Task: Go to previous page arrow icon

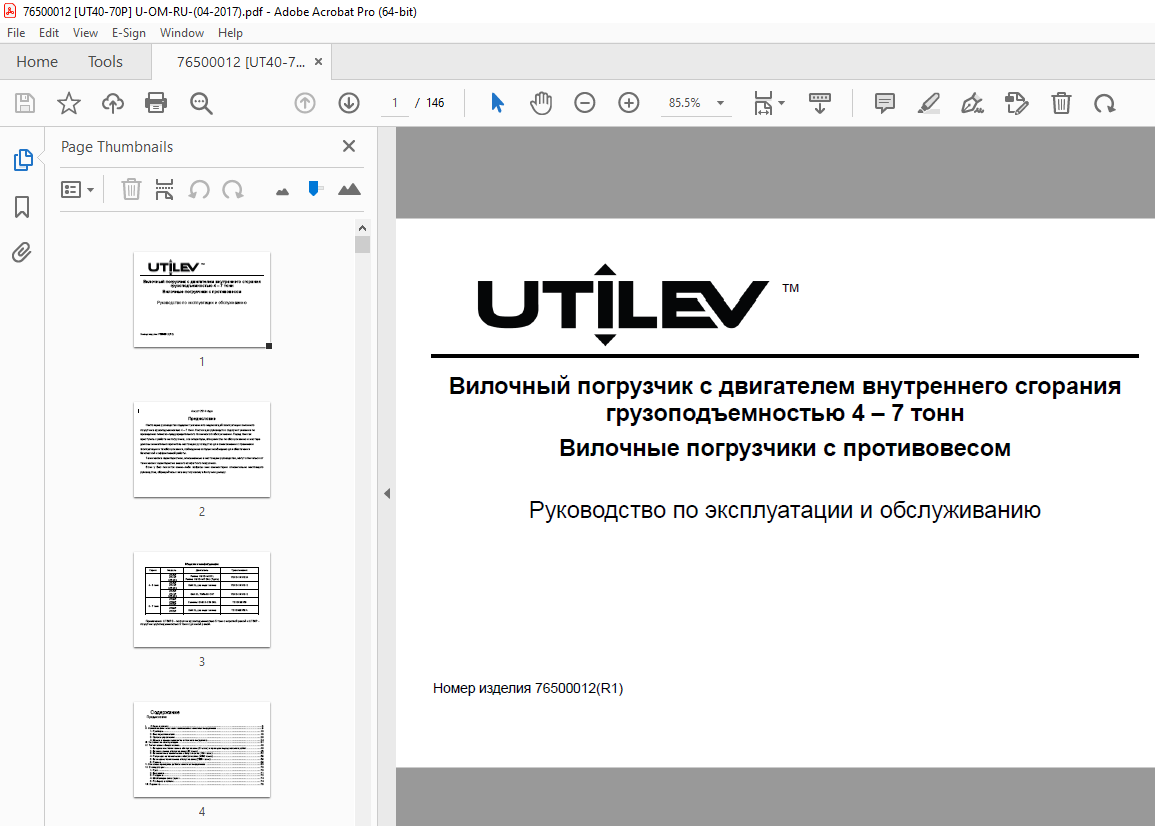Action: coord(305,103)
